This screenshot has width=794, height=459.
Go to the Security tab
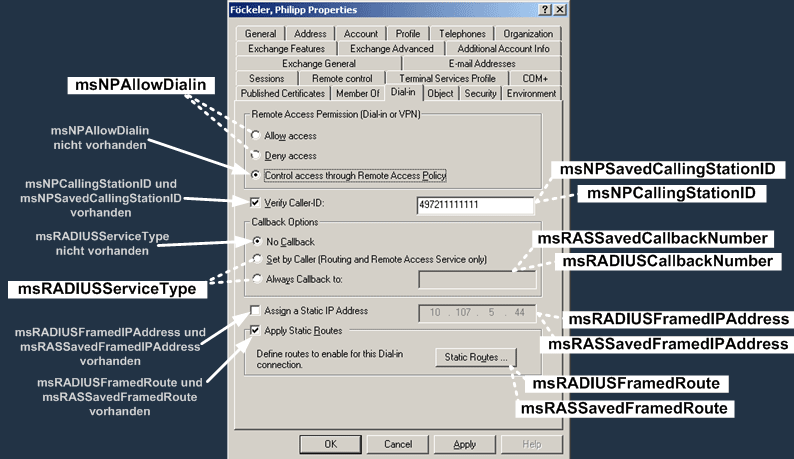click(x=481, y=93)
